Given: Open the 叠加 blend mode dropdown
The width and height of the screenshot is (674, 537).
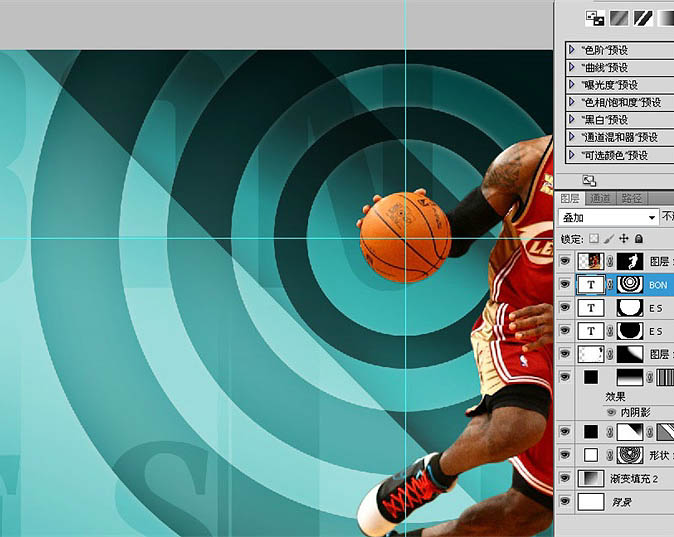Looking at the screenshot, I should tap(608, 218).
